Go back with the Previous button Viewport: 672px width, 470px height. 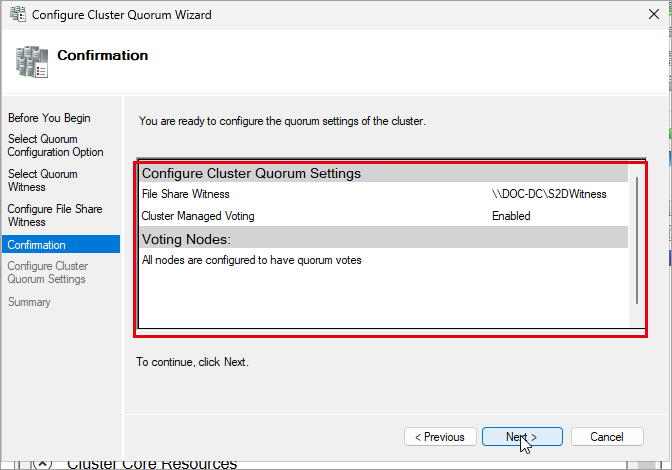440,437
